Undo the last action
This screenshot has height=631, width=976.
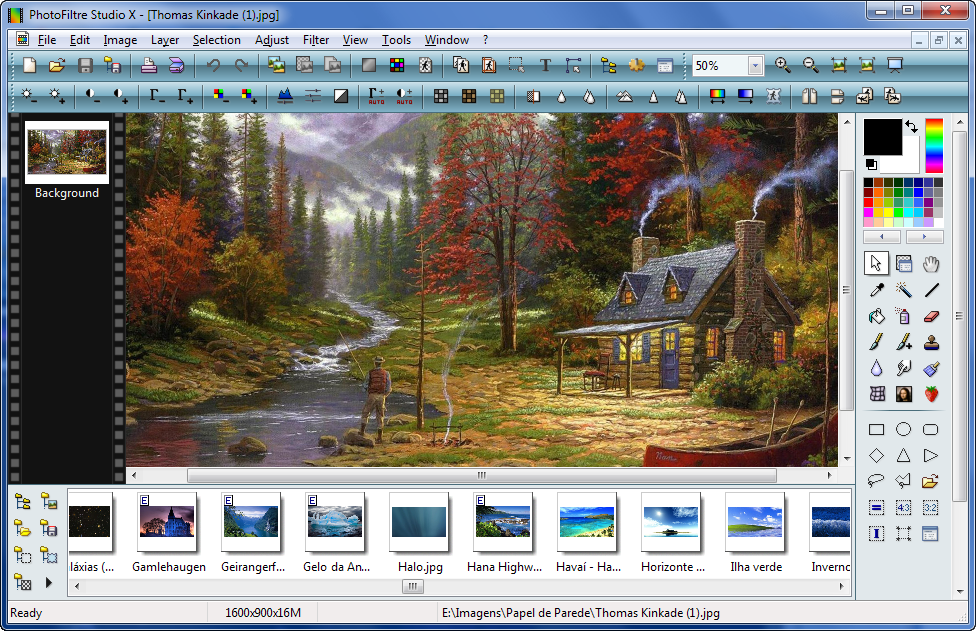[x=213, y=64]
